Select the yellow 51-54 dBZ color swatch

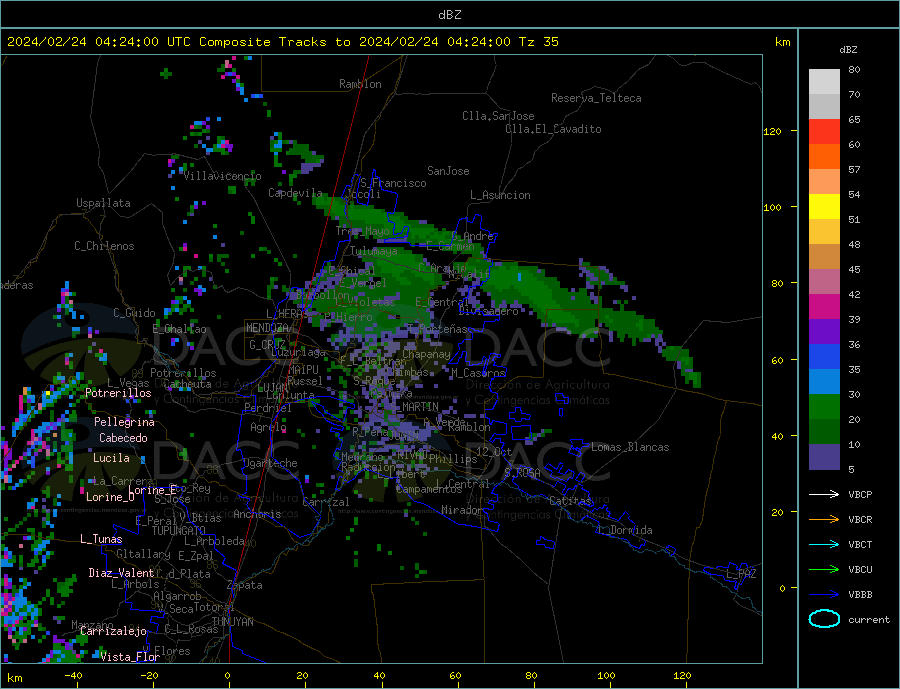(824, 207)
